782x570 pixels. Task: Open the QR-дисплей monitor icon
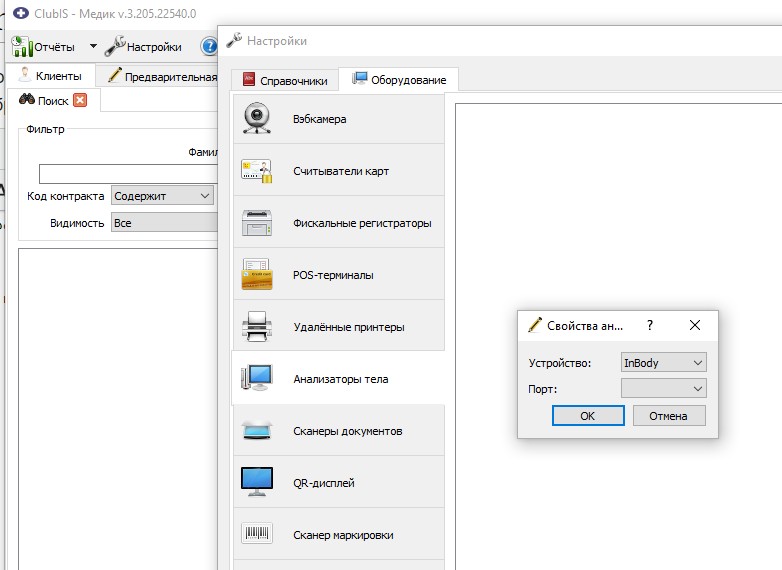coord(257,482)
